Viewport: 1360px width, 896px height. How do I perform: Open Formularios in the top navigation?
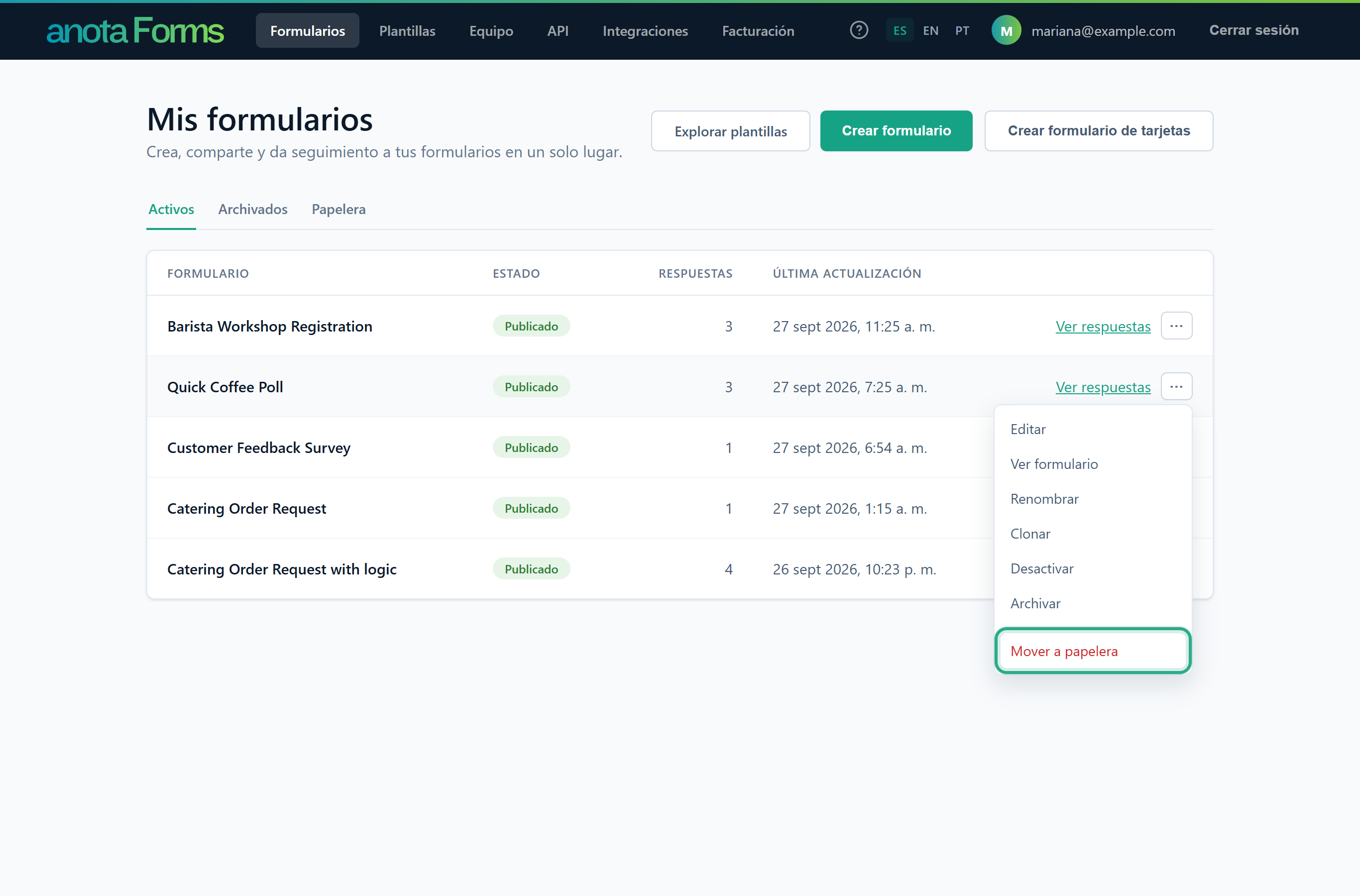(308, 31)
